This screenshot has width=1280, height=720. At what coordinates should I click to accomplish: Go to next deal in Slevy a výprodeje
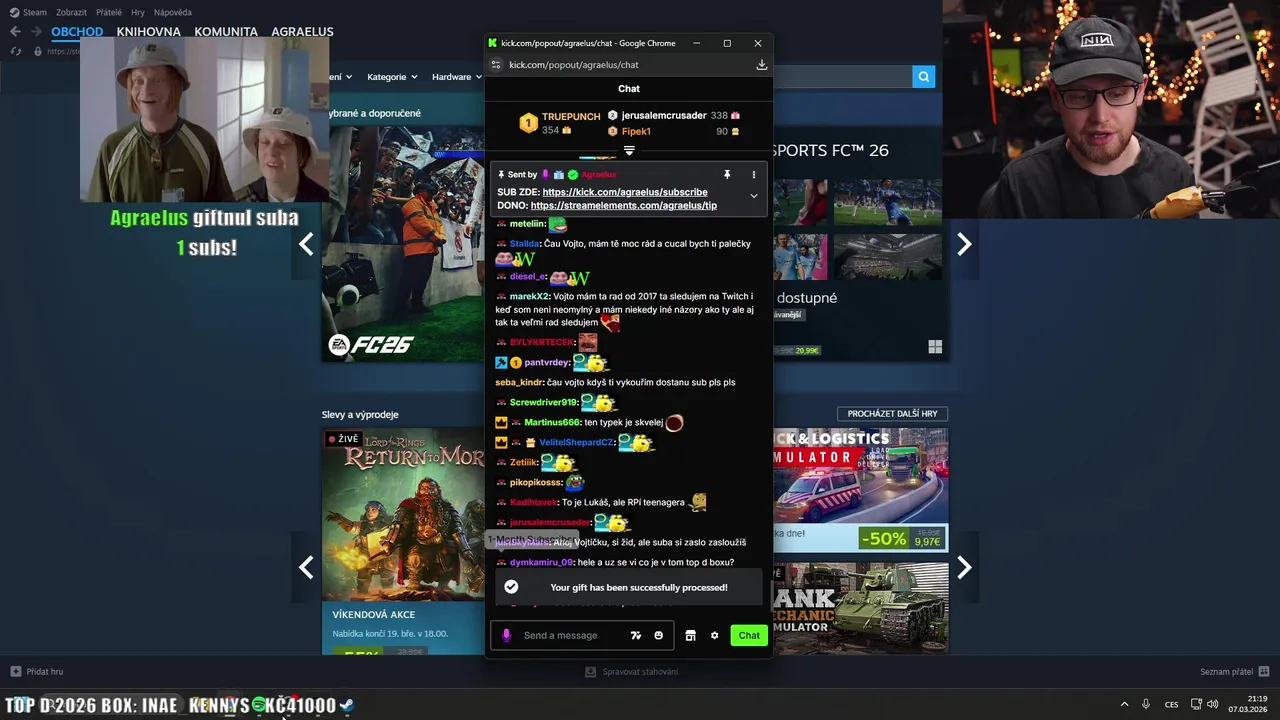[964, 568]
